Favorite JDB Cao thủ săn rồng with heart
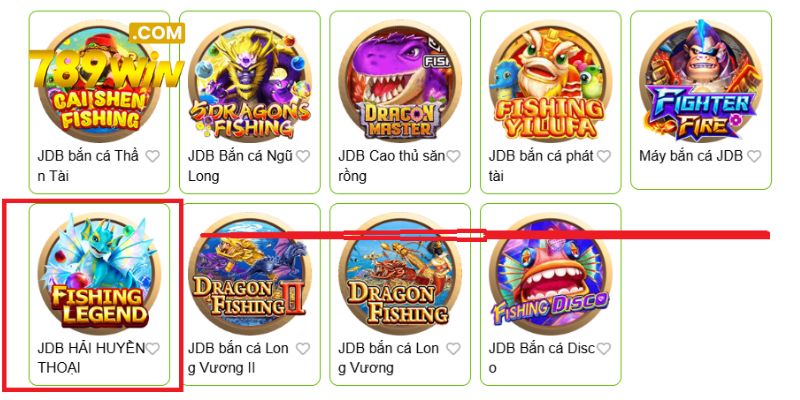The image size is (800, 400). click(453, 156)
